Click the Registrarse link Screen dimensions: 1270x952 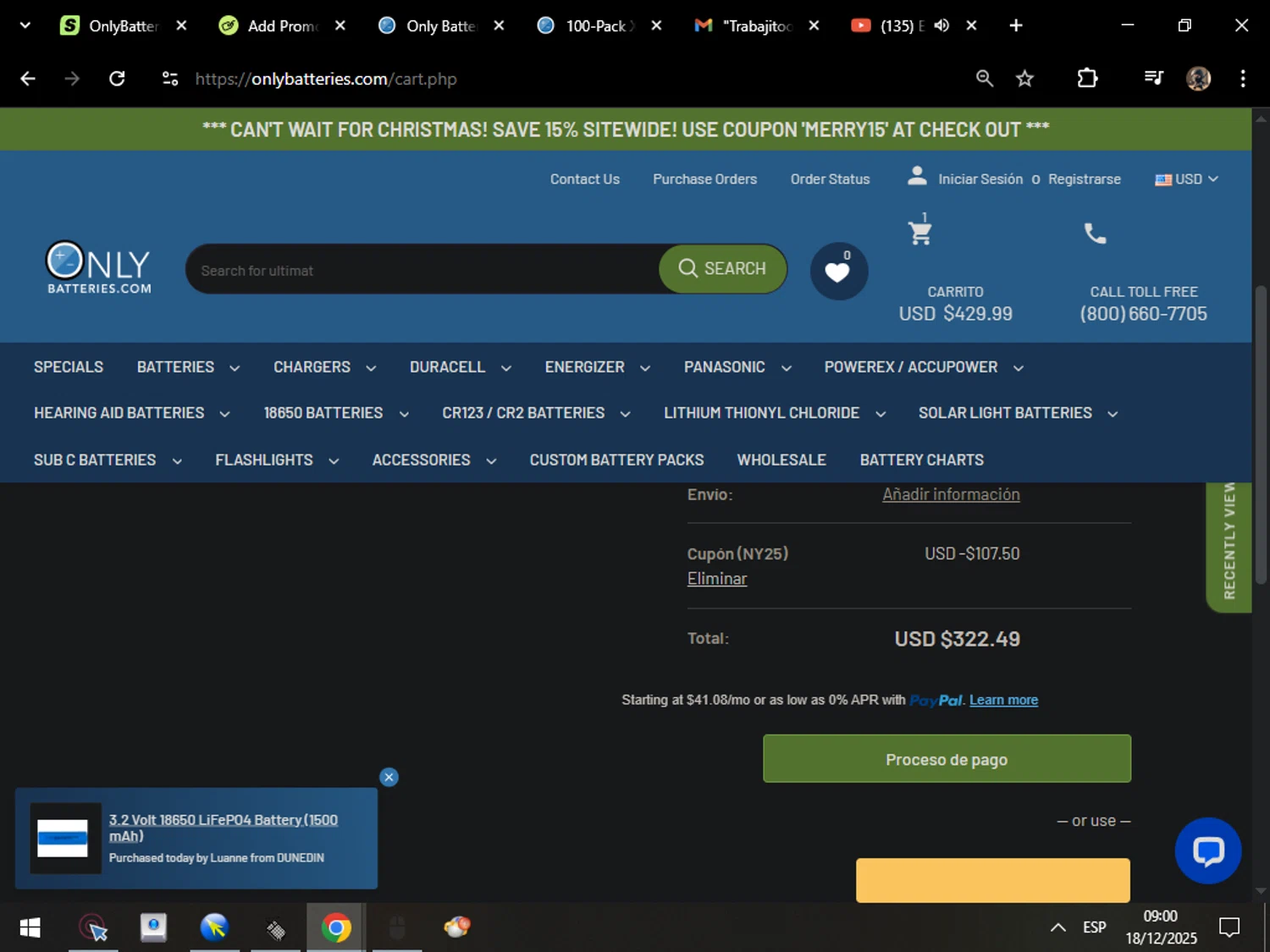pyautogui.click(x=1085, y=179)
